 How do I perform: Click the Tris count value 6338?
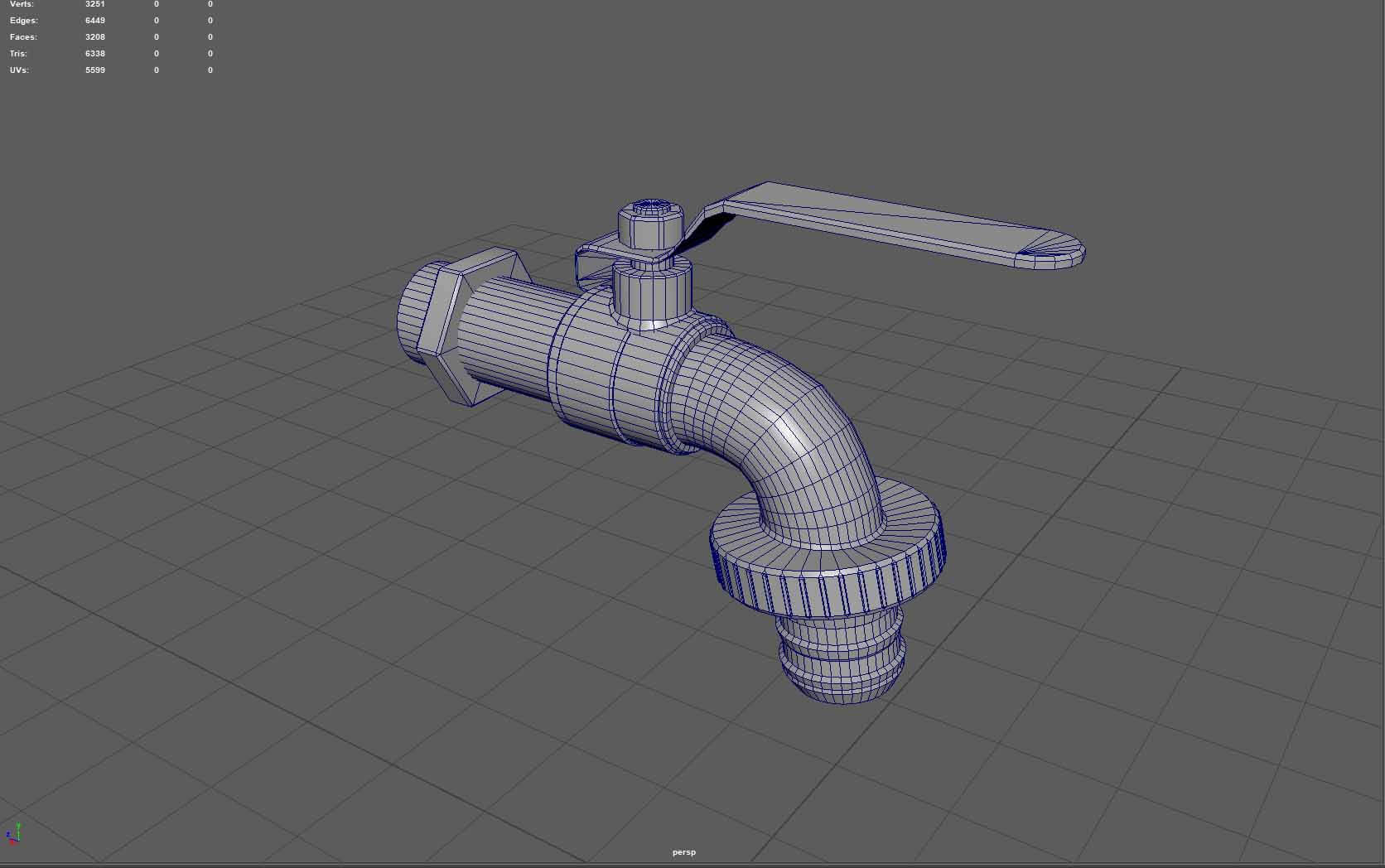[95, 54]
